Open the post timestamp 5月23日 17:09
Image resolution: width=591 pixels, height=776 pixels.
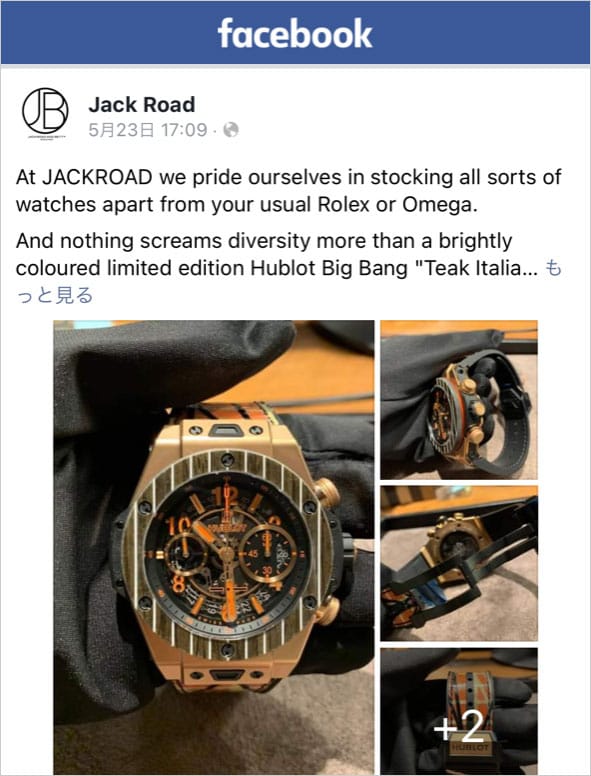point(148,130)
